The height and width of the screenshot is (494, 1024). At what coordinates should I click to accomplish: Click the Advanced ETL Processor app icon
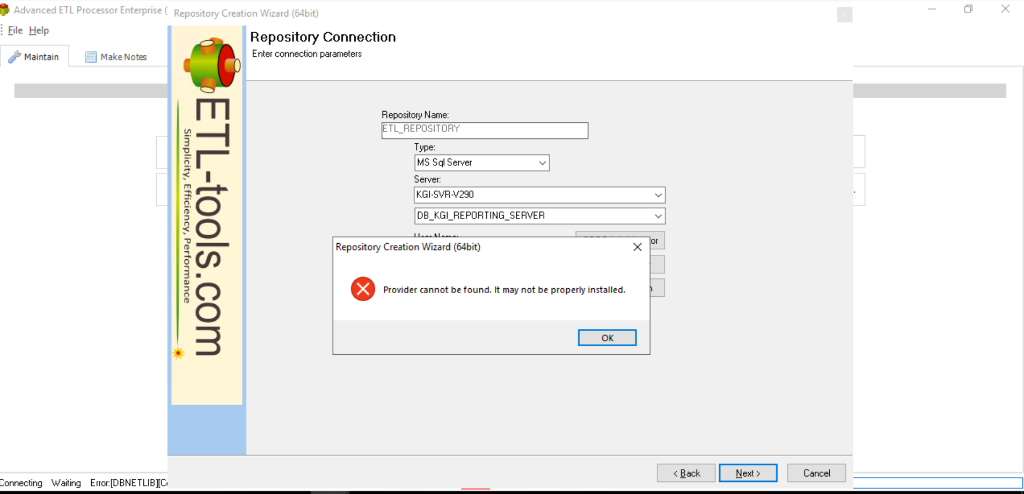coord(5,10)
